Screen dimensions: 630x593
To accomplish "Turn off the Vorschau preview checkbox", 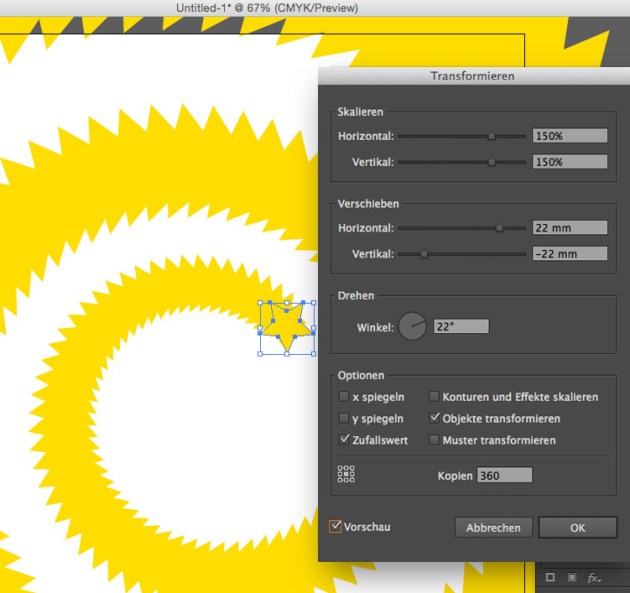I will [335, 526].
